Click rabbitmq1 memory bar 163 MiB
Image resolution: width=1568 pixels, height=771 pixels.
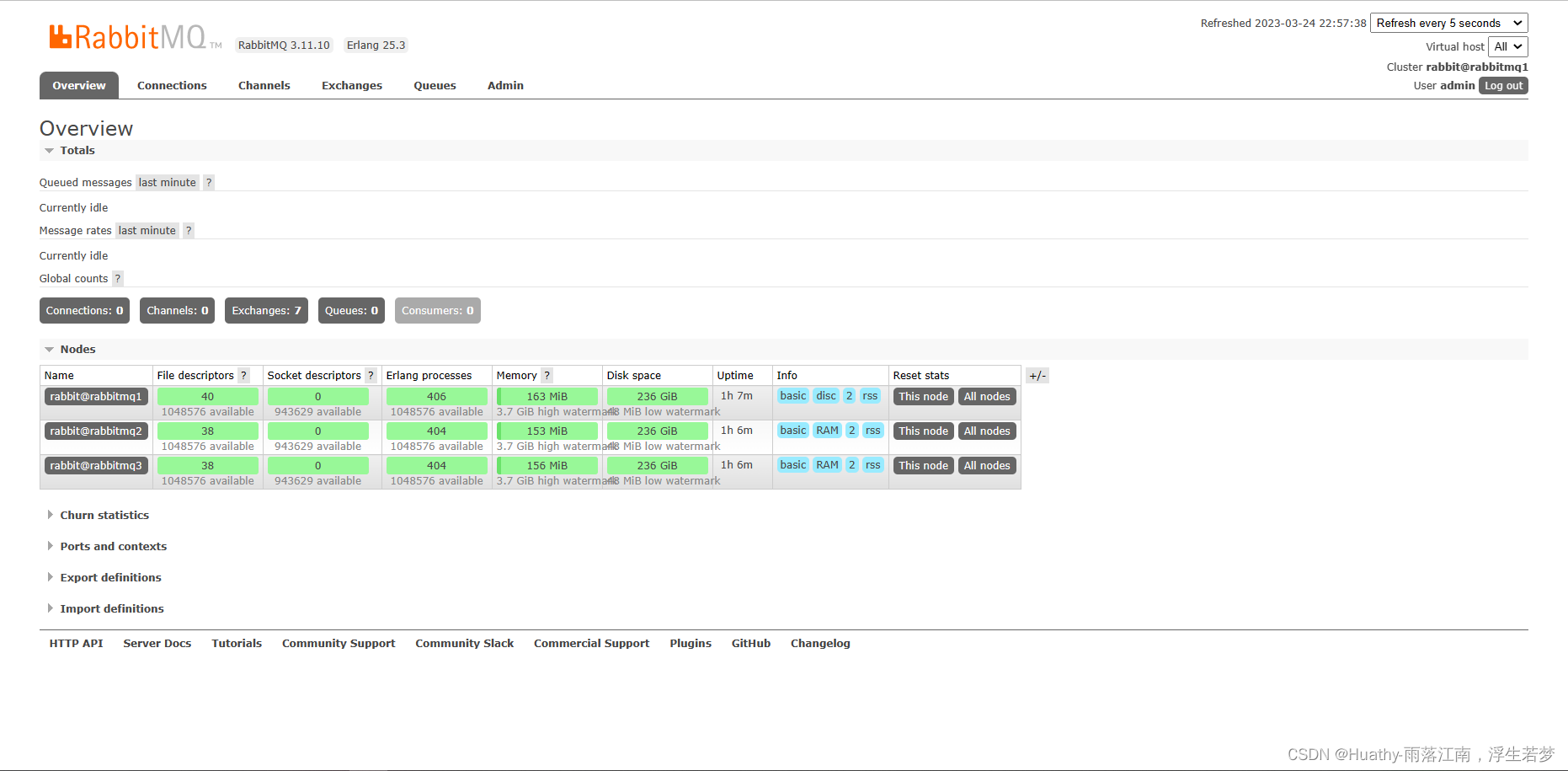click(x=547, y=396)
